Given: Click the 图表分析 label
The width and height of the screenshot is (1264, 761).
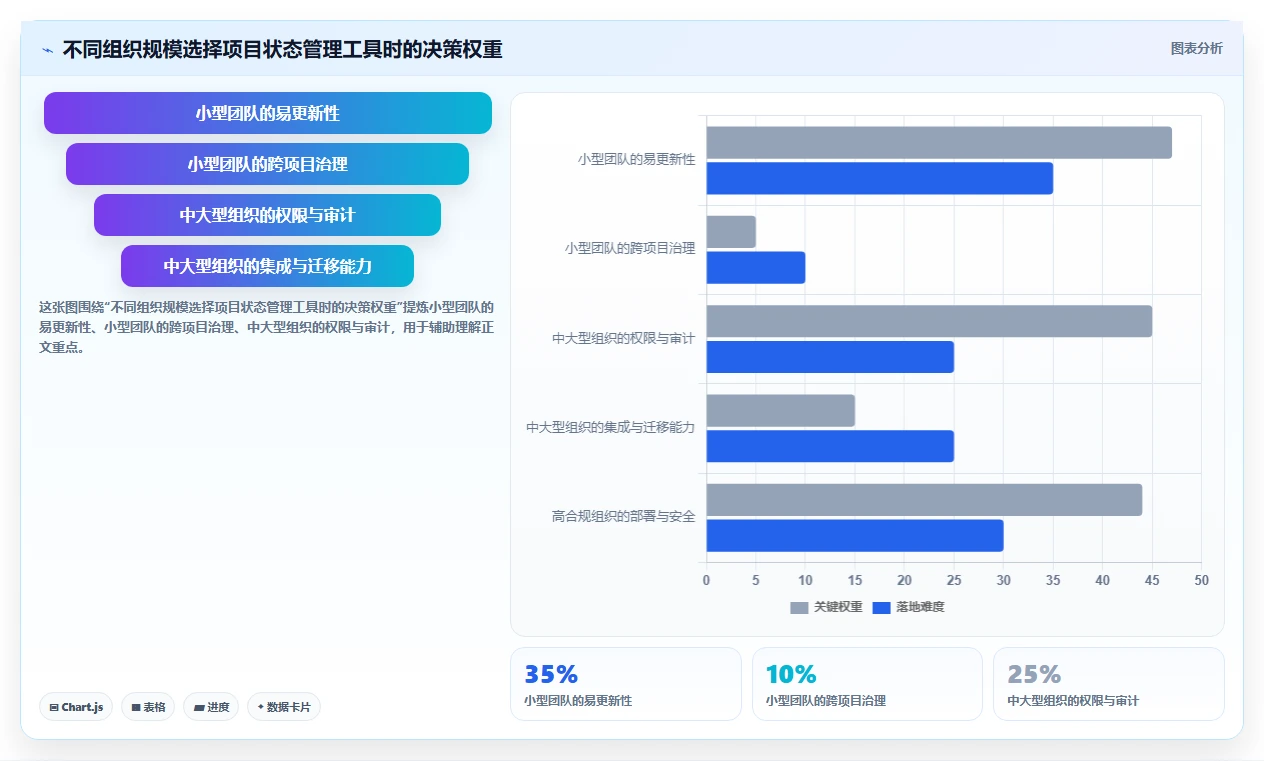Looking at the screenshot, I should coord(1196,48).
